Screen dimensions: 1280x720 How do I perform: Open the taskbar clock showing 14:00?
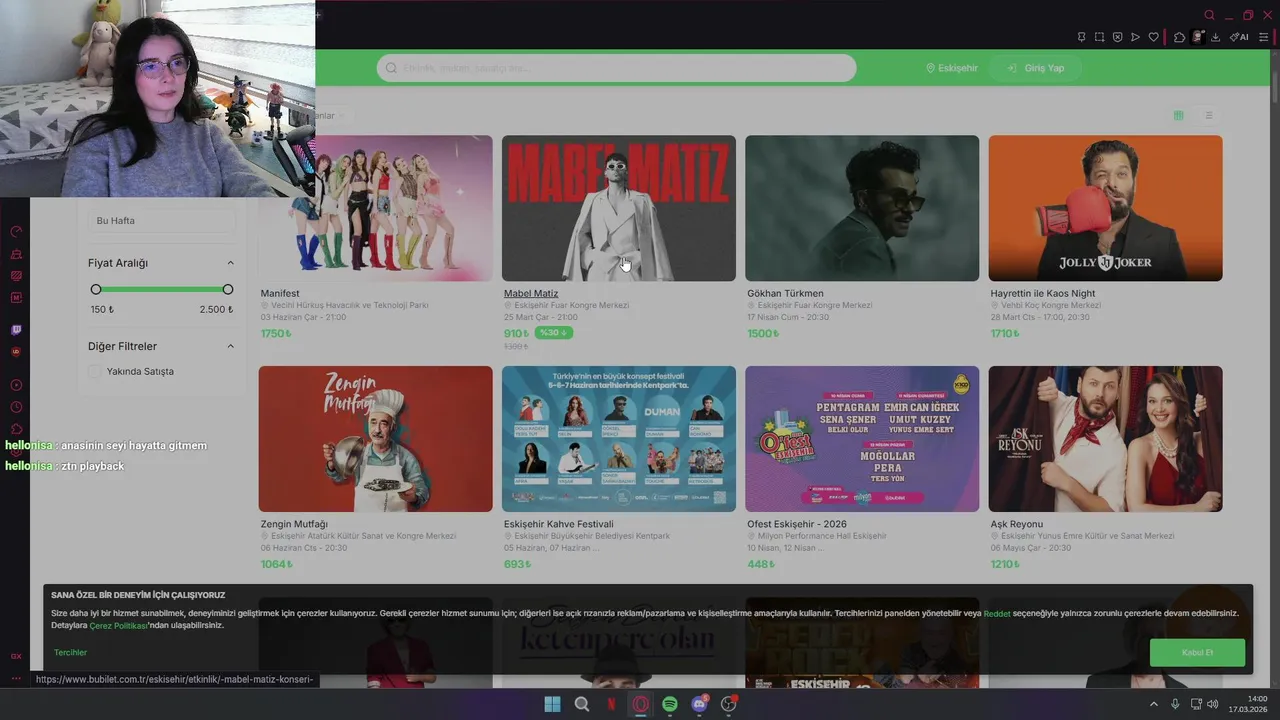tap(1249, 704)
